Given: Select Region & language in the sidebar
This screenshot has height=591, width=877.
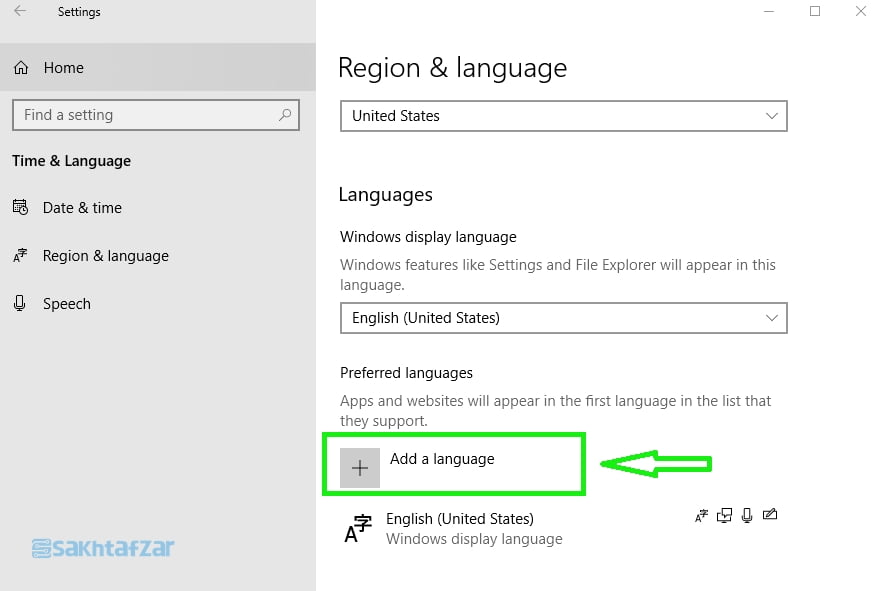Looking at the screenshot, I should pos(105,256).
